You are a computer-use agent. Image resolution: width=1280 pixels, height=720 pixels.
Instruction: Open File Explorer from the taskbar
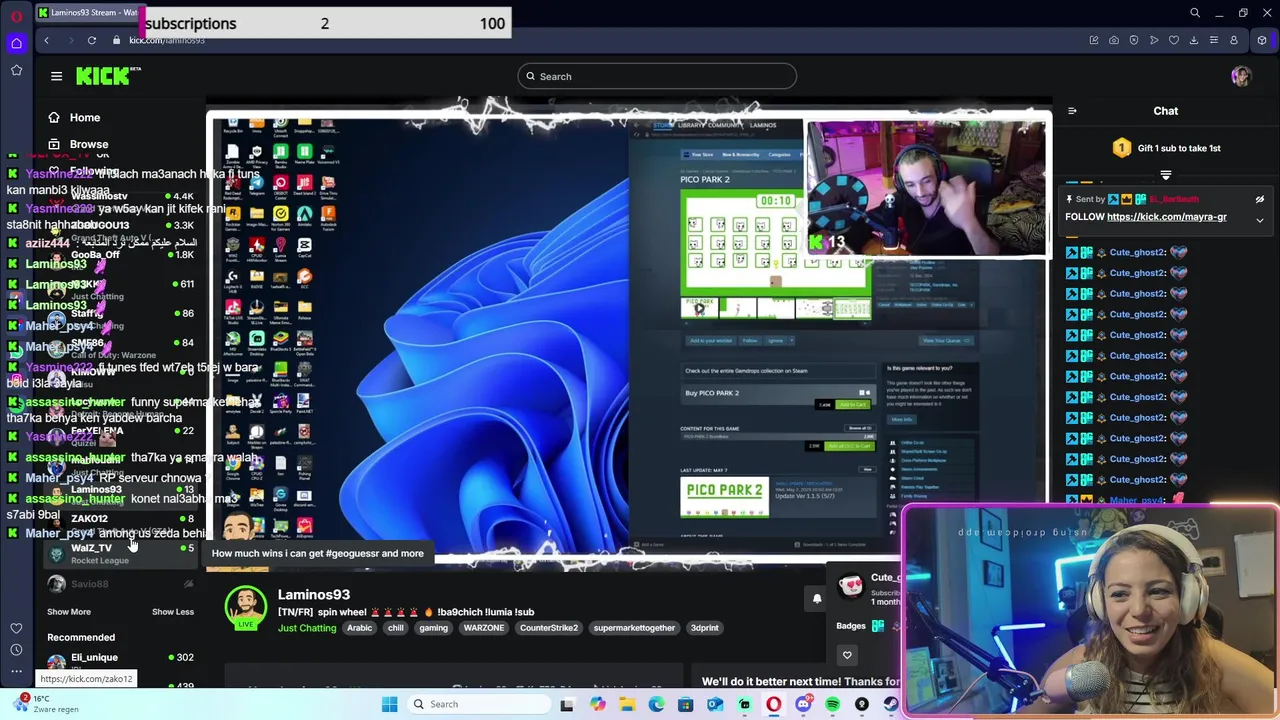pos(626,704)
